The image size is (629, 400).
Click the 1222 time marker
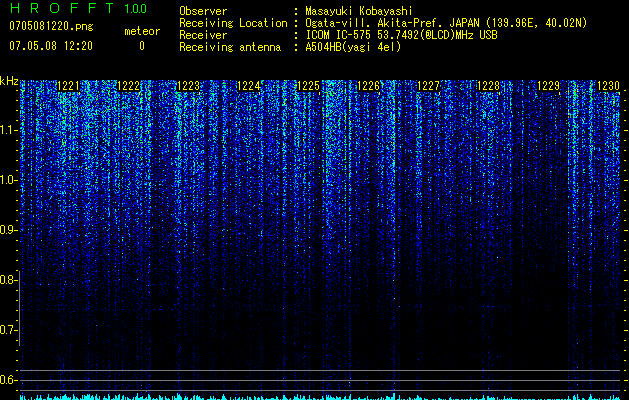pyautogui.click(x=128, y=86)
